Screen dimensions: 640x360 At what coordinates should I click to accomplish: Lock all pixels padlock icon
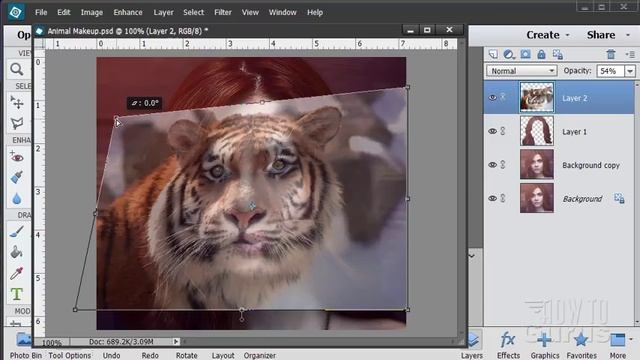point(541,54)
